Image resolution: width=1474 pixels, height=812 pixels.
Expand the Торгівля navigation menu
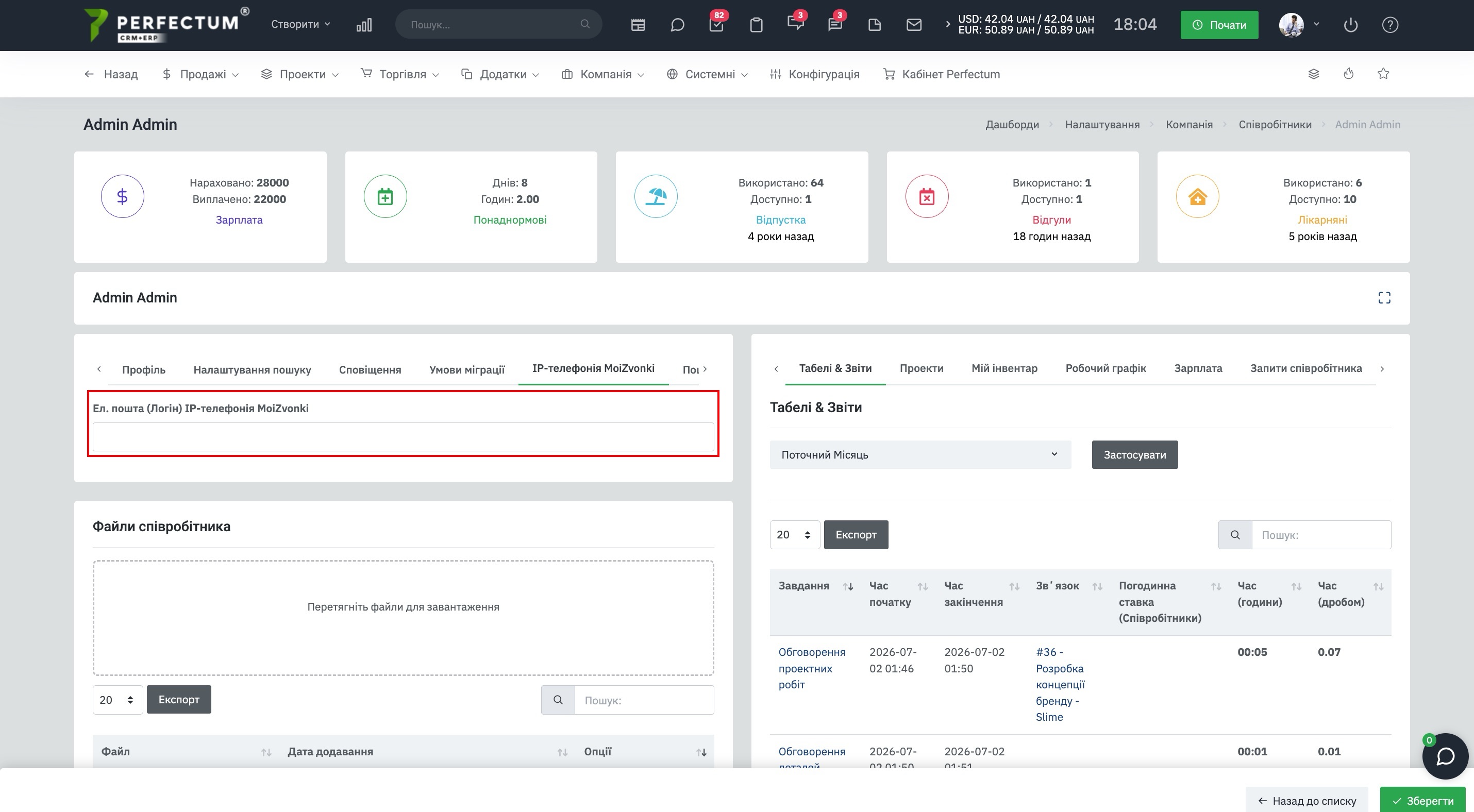pos(399,74)
